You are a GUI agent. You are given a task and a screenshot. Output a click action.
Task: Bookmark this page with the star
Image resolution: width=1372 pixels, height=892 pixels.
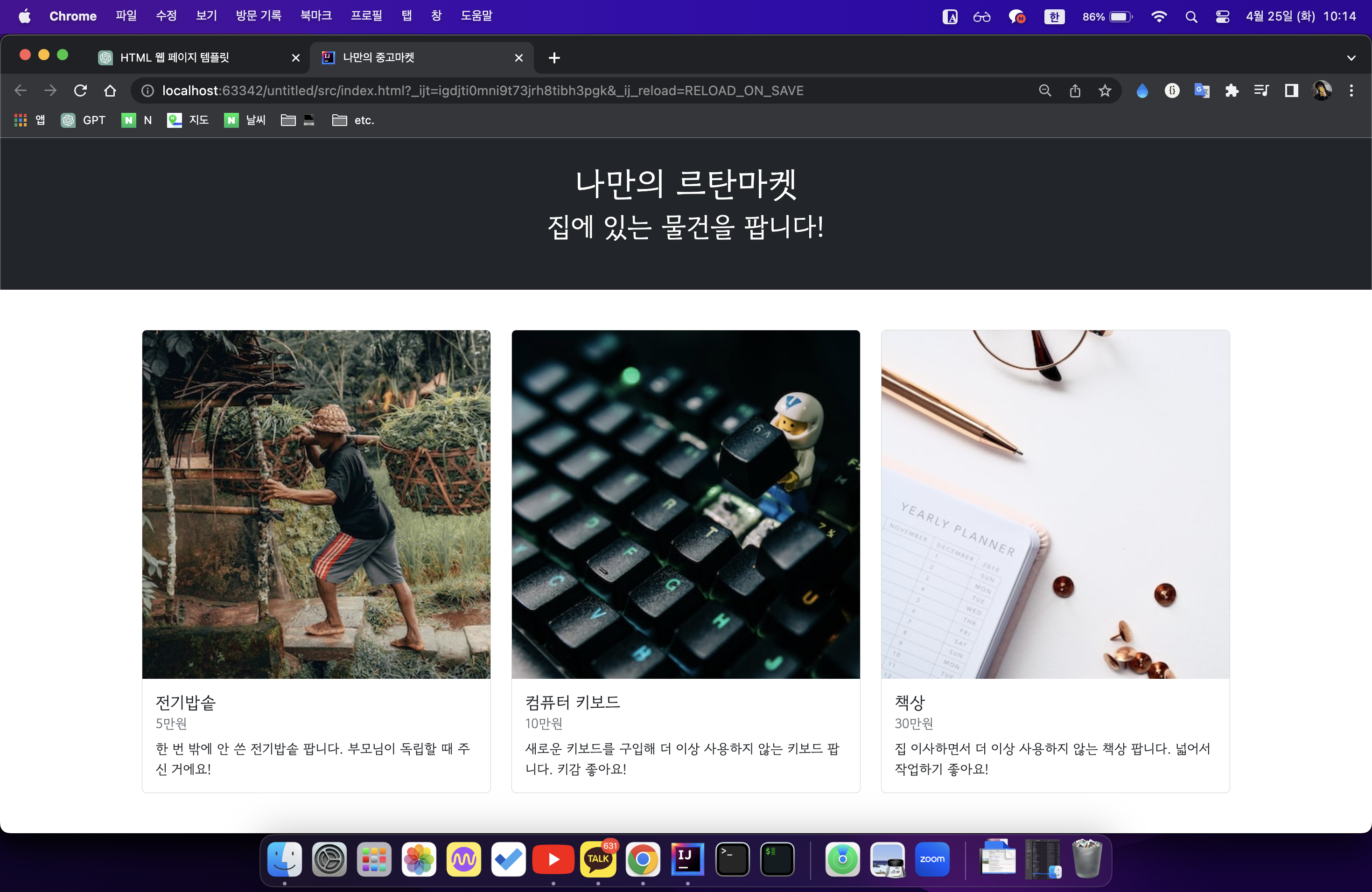coord(1105,91)
